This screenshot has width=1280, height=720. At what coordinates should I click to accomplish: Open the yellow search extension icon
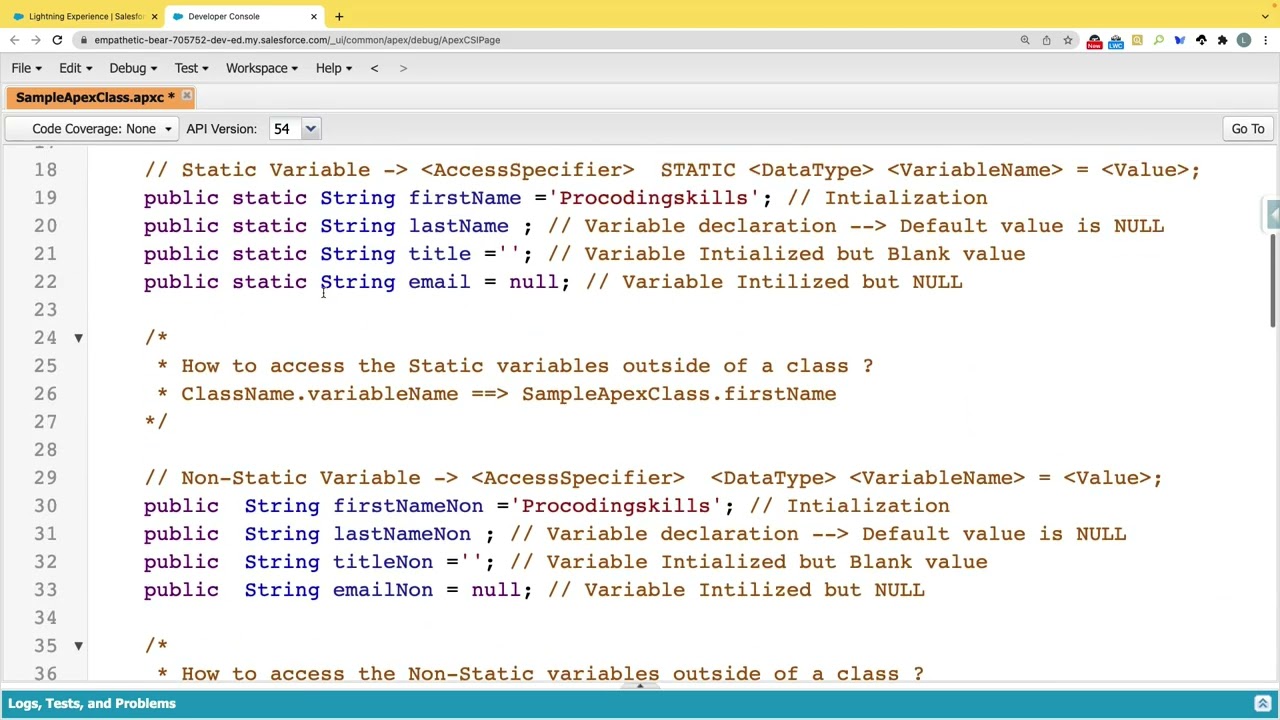(1137, 40)
